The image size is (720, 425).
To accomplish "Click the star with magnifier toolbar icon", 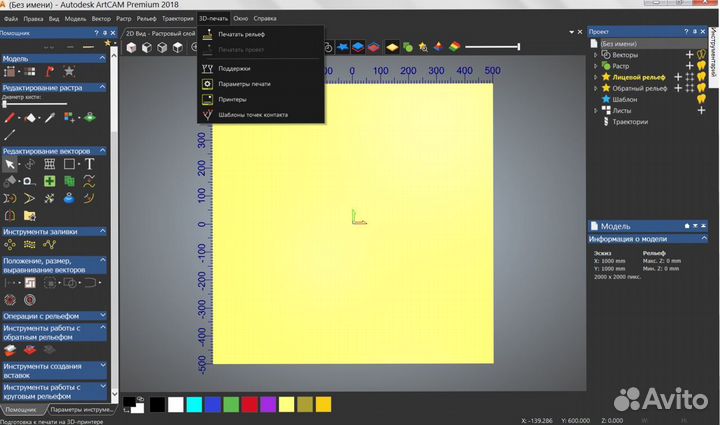I will 423,47.
